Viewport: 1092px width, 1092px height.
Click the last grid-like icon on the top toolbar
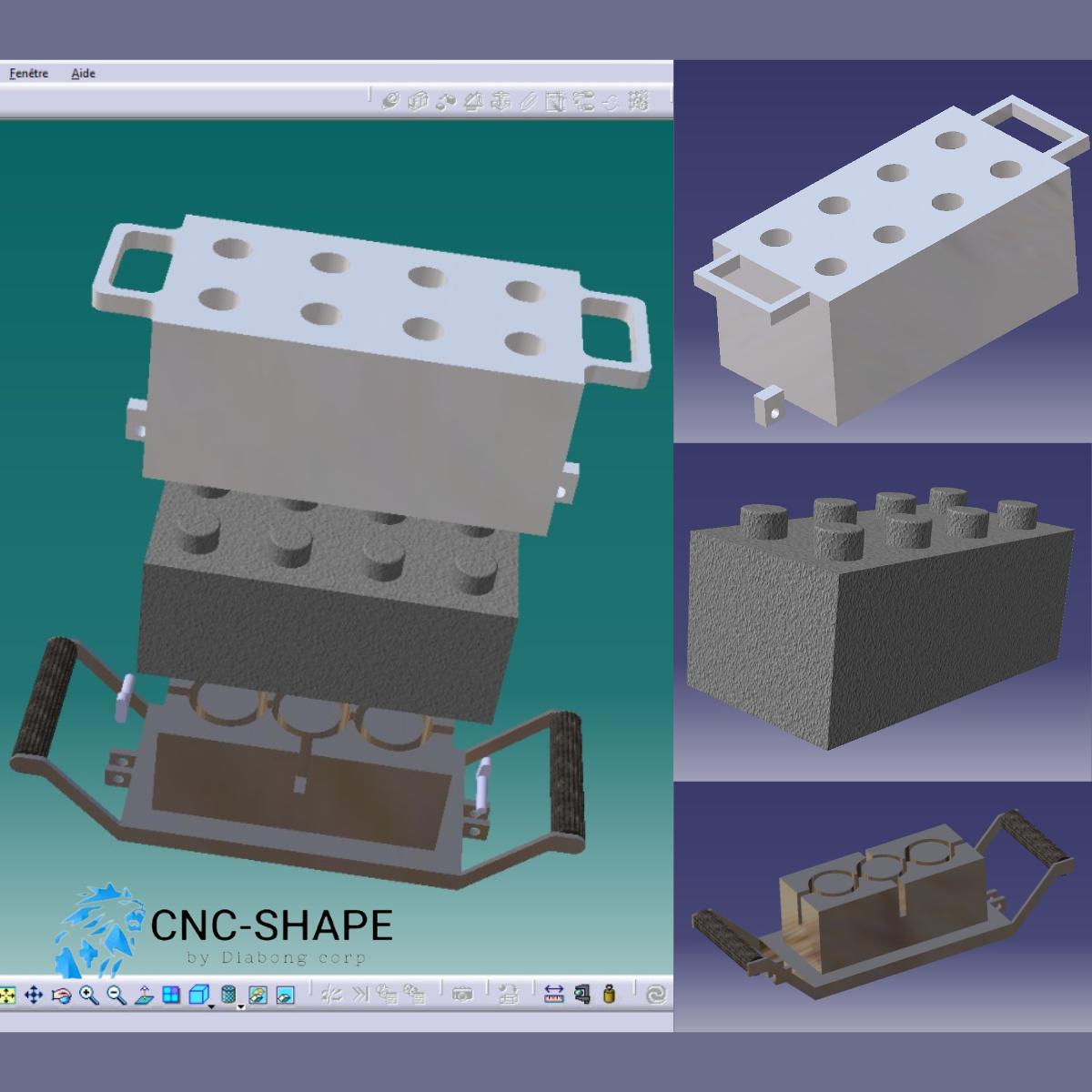tap(639, 101)
